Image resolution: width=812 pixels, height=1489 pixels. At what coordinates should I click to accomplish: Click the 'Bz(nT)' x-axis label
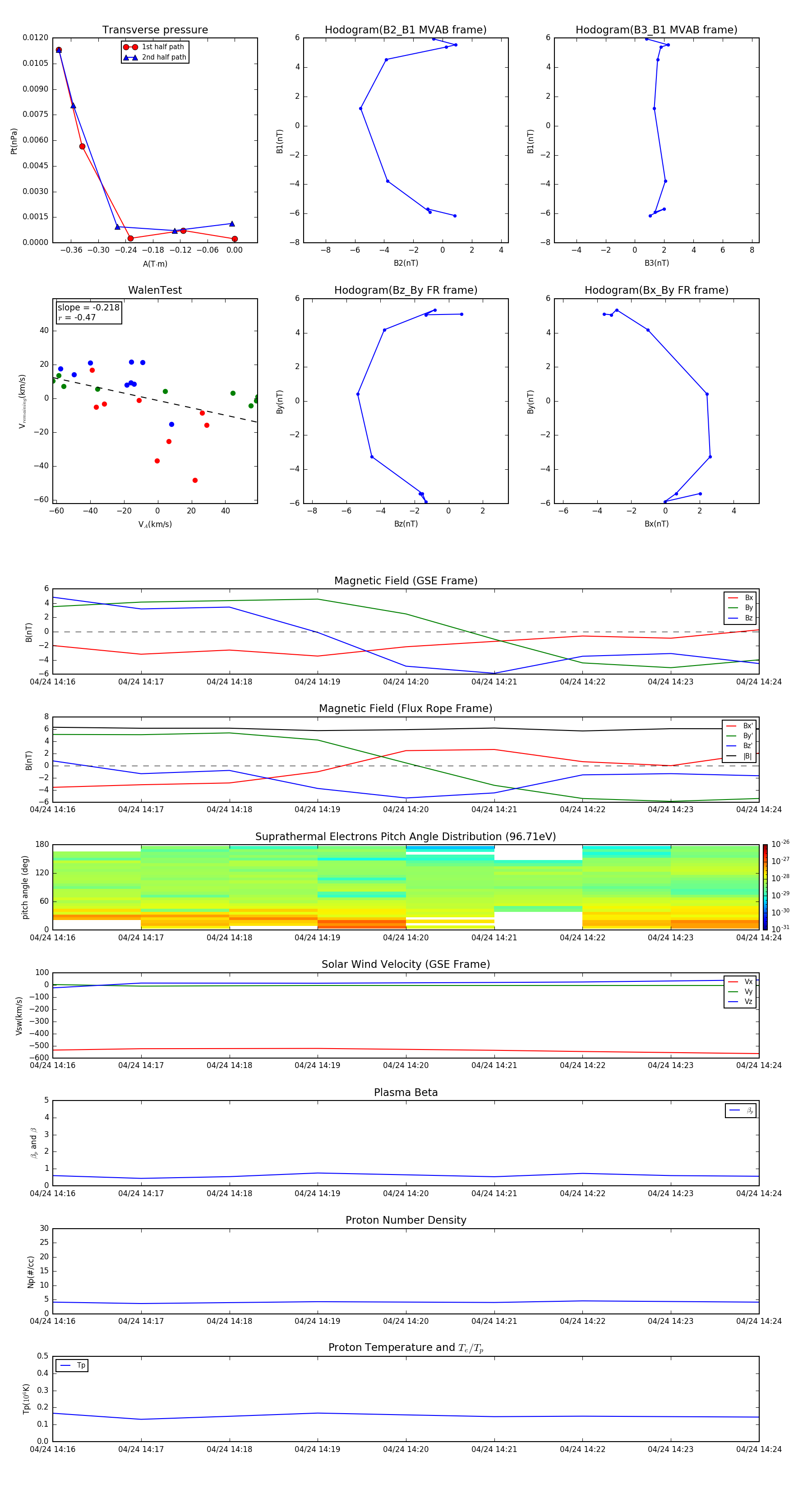pyautogui.click(x=406, y=524)
